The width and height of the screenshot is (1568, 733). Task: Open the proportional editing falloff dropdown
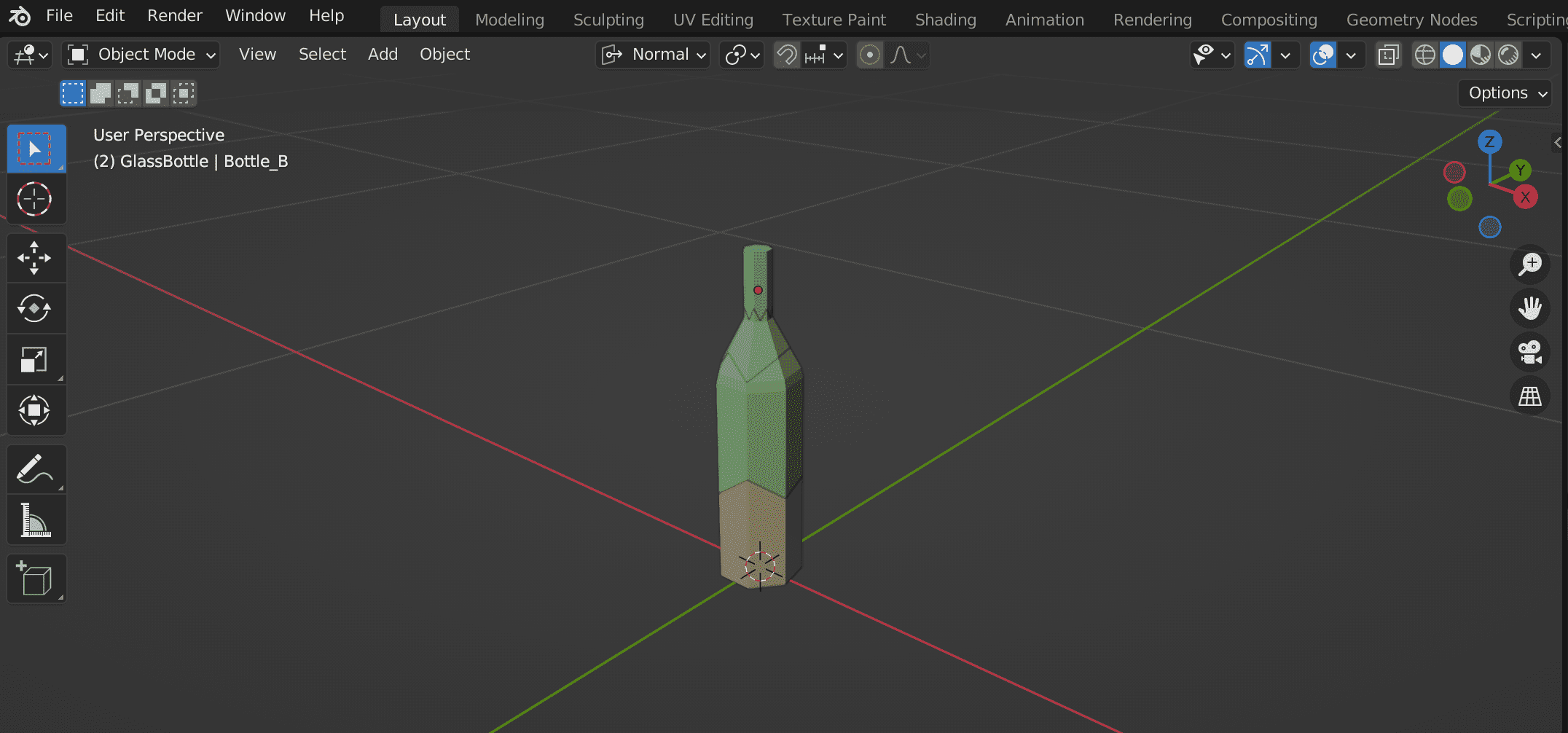tap(907, 55)
